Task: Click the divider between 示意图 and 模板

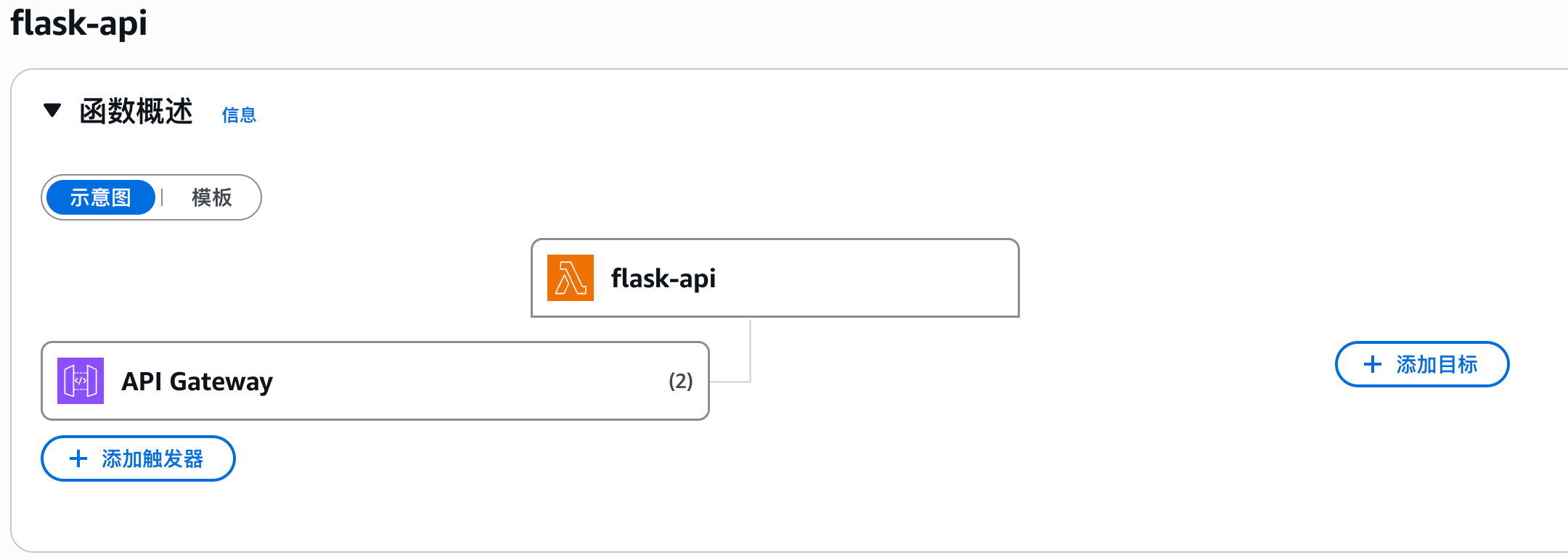Action: tap(163, 197)
